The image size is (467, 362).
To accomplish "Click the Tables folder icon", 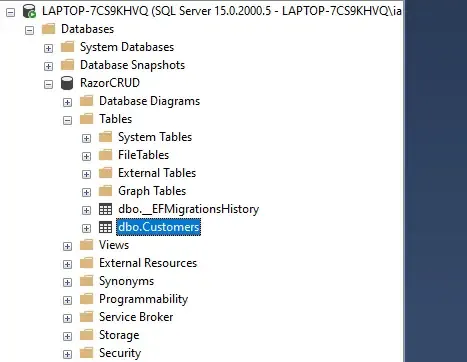I will point(86,119).
